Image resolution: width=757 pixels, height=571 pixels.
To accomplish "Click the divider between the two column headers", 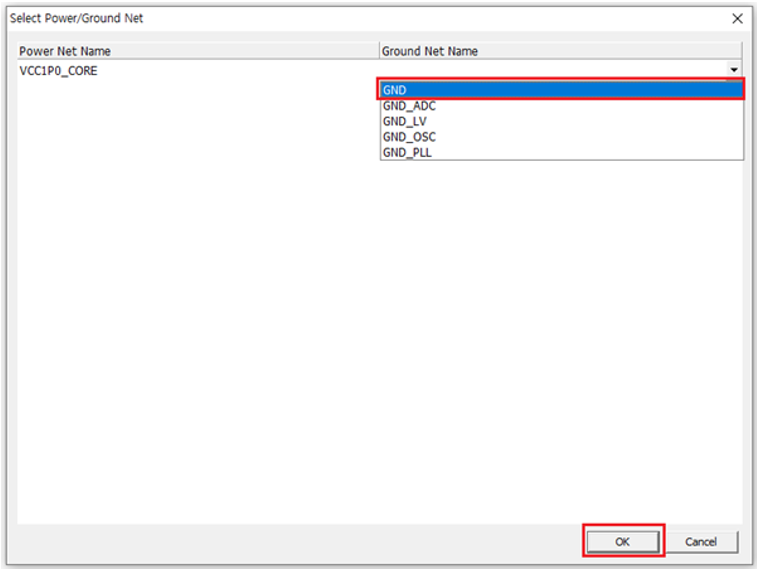I will [x=379, y=51].
